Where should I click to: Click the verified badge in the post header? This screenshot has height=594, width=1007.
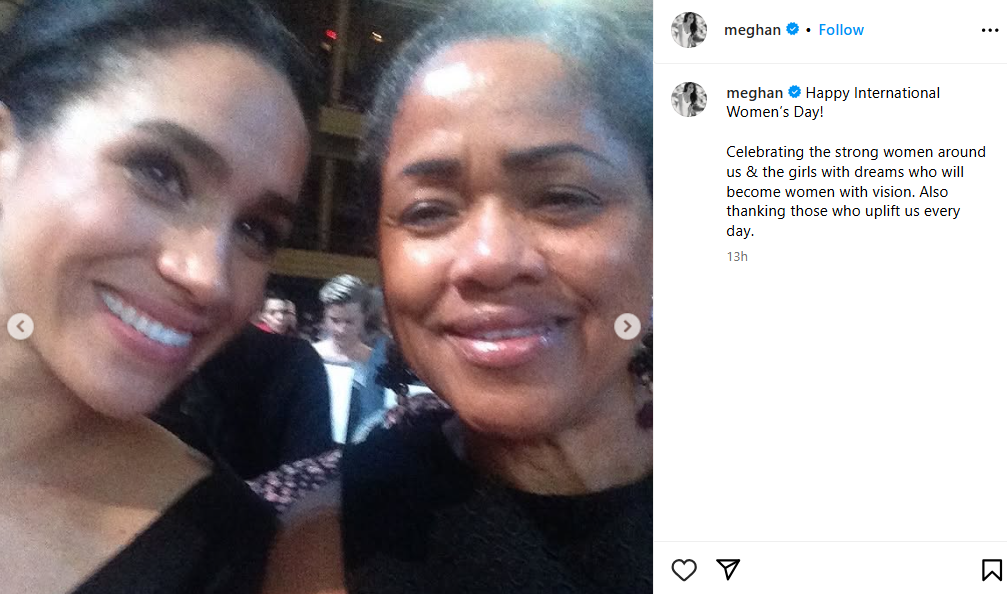[x=793, y=30]
